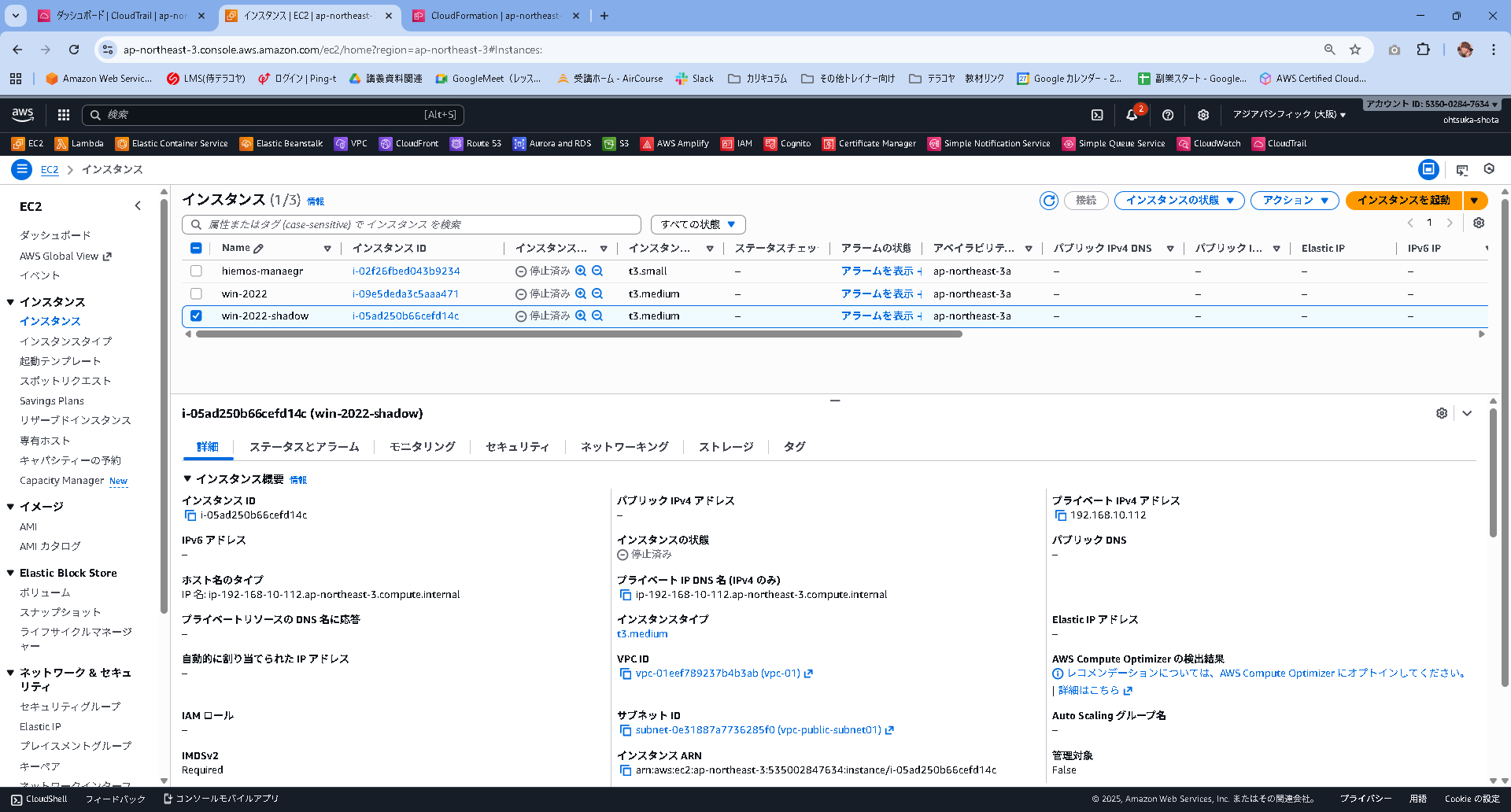Viewport: 1511px width, 812px height.
Task: Switch to the セキュリティ tab
Action: coord(517,447)
